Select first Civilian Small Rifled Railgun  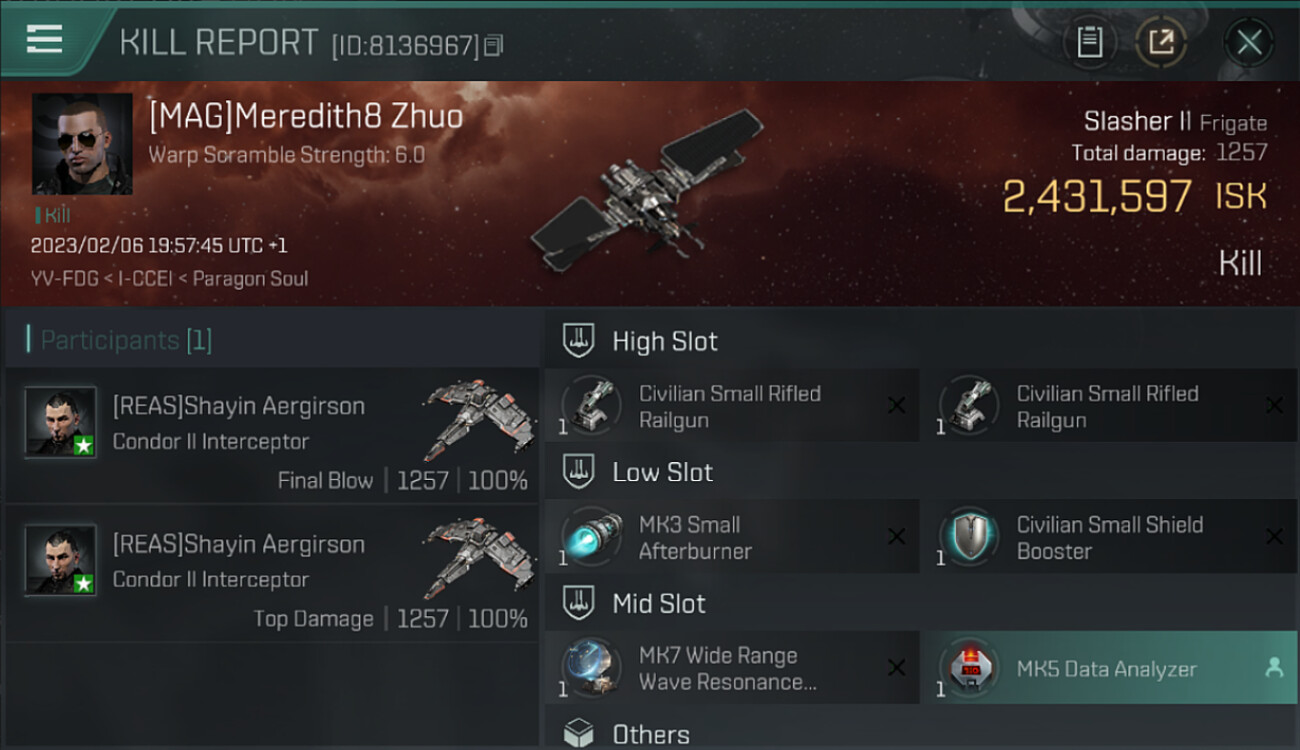[x=732, y=405]
